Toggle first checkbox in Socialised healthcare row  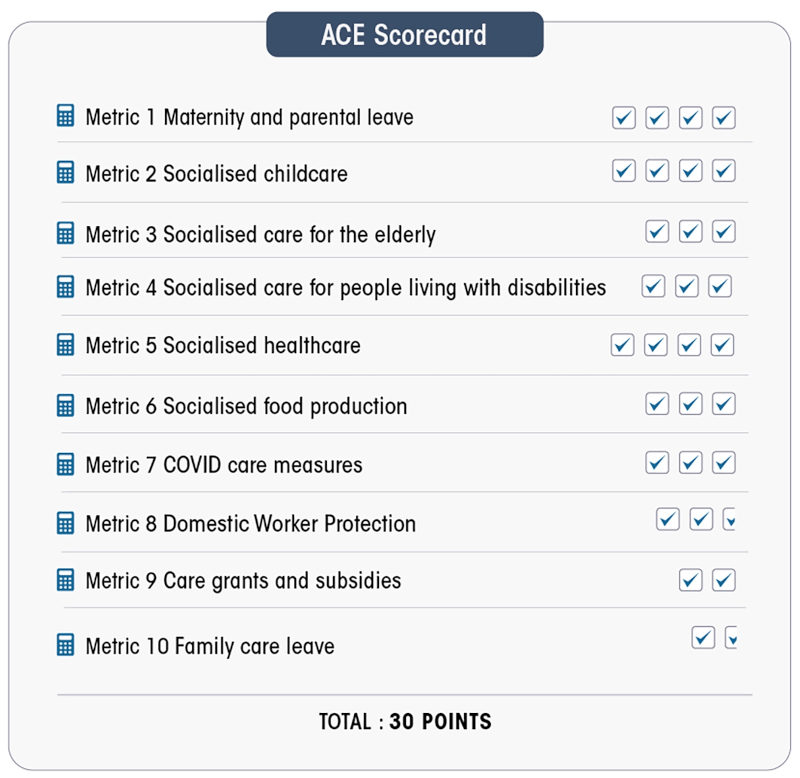(622, 345)
